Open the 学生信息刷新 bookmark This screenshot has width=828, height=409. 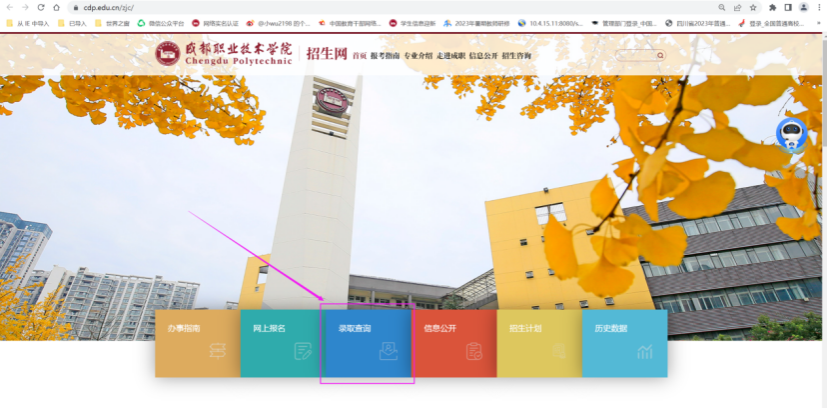pyautogui.click(x=412, y=23)
